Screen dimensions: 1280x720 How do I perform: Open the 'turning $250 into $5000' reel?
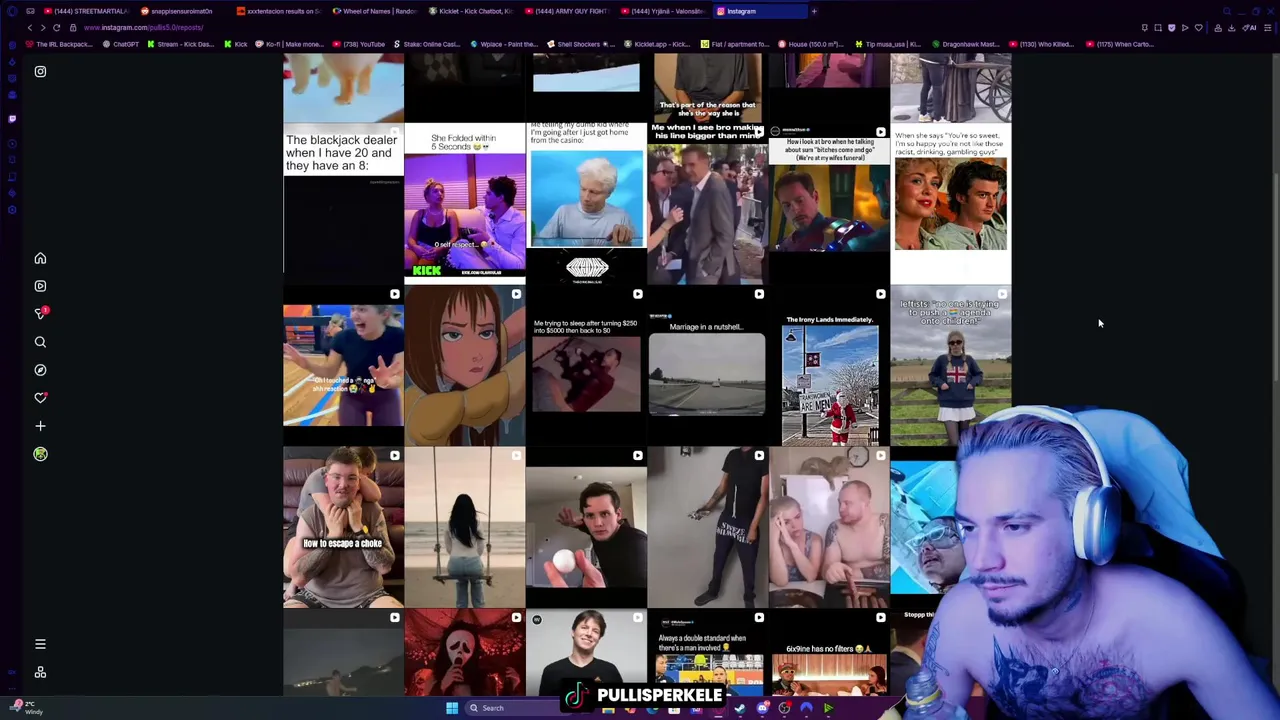tap(586, 366)
